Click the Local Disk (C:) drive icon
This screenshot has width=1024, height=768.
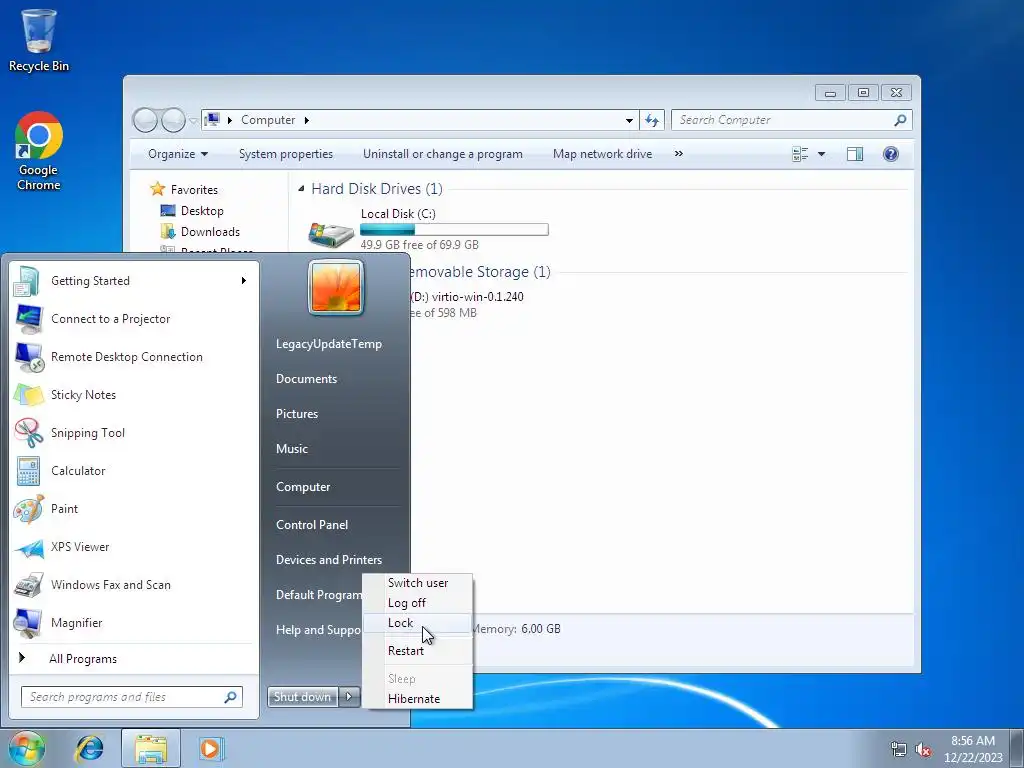pos(331,233)
